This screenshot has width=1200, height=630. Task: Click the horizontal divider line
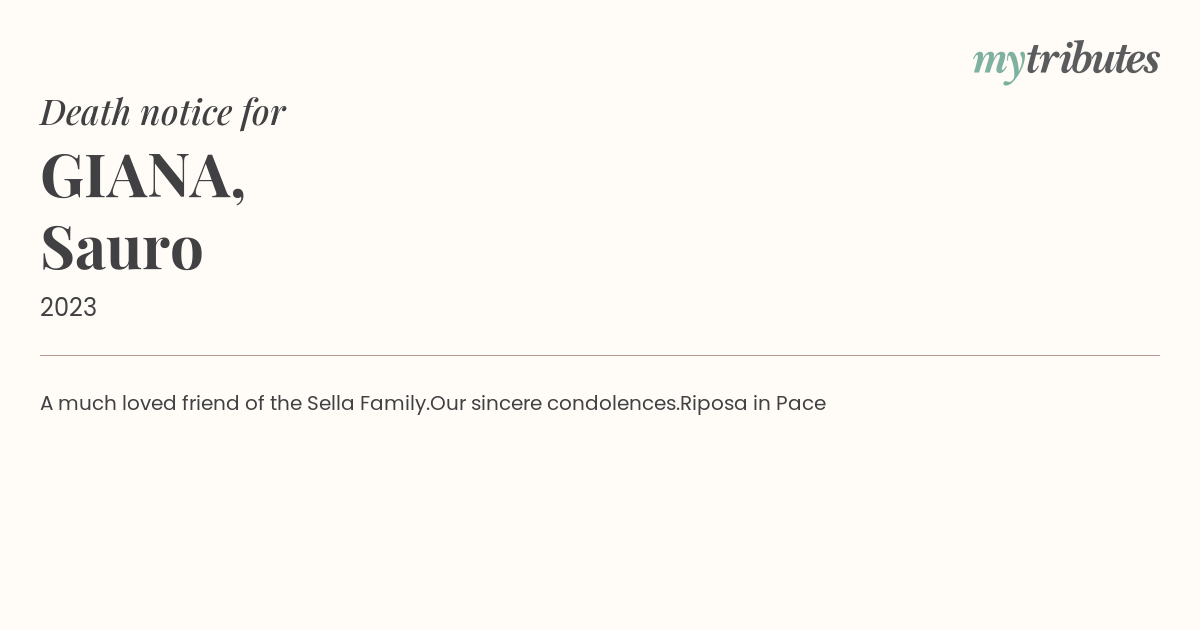600,355
